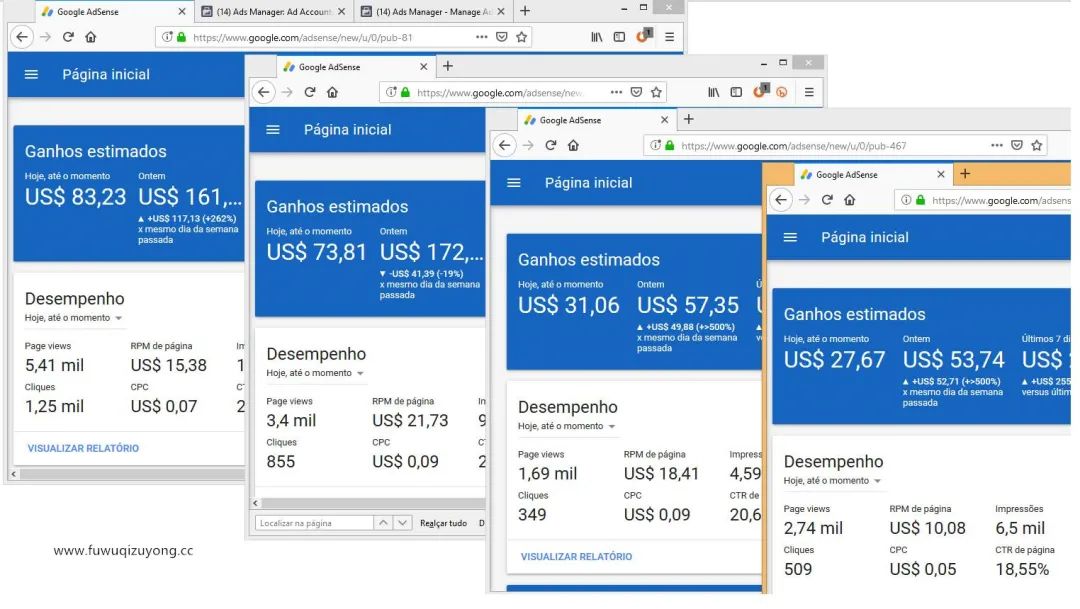Open Library icon in the pub-81 window
Viewport: 1080px width, 609px height.
pos(596,37)
